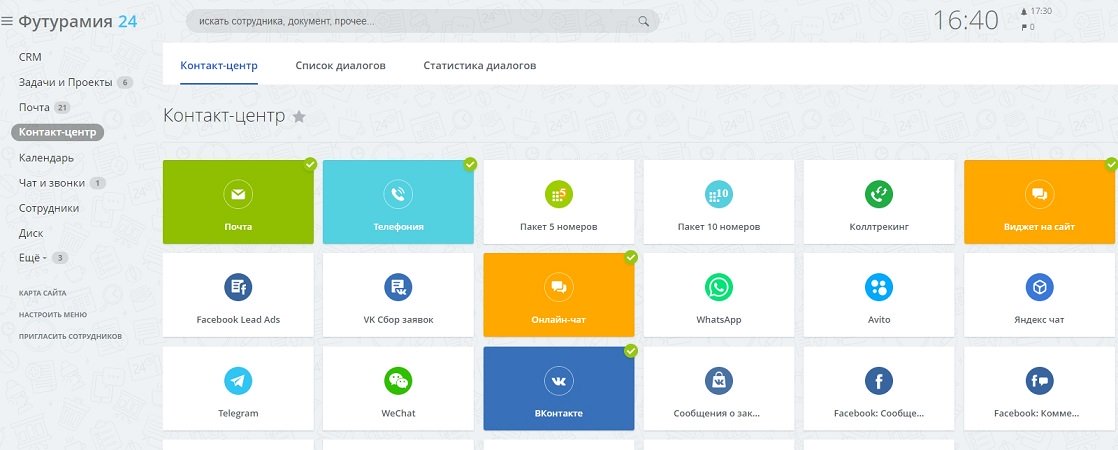Open the Онлайн-чат orange tile icon
The image size is (1118, 450).
[x=558, y=287]
